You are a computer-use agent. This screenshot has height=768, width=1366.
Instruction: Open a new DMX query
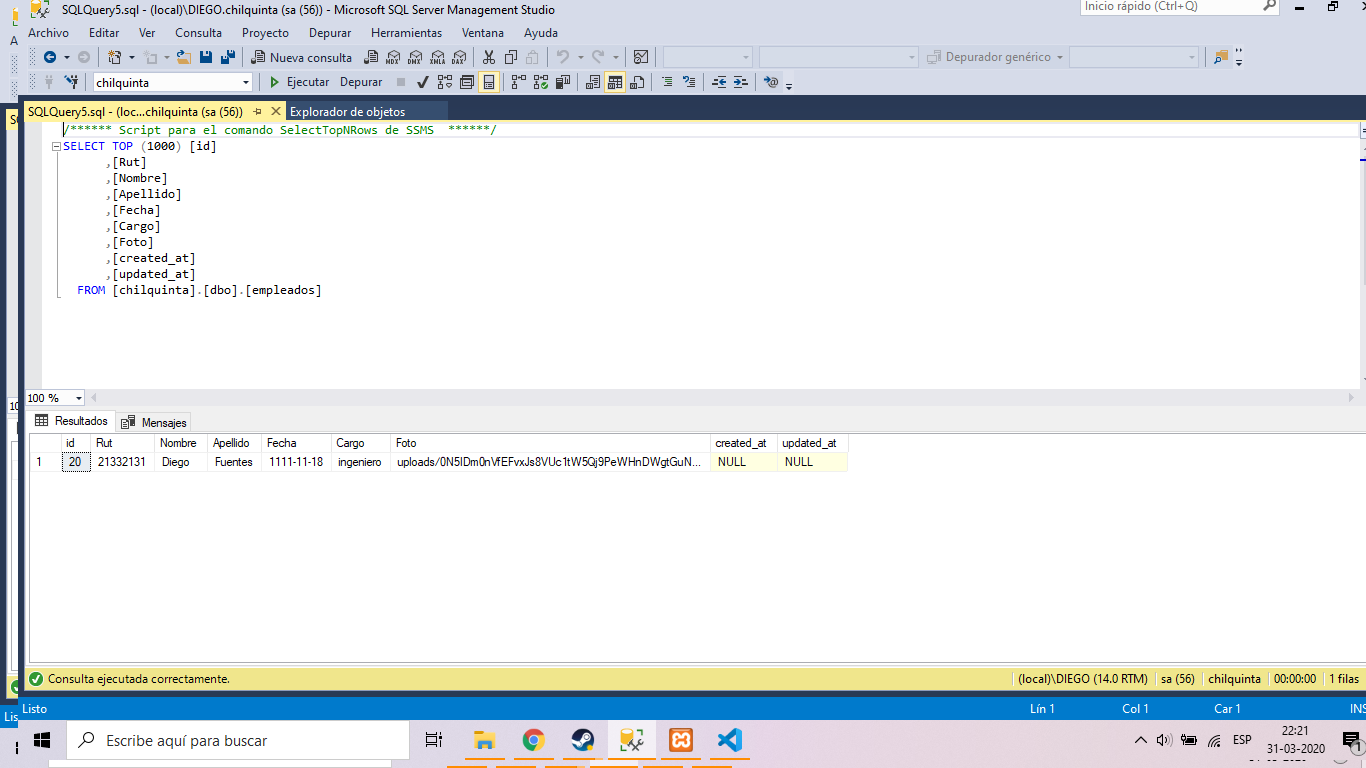[415, 57]
